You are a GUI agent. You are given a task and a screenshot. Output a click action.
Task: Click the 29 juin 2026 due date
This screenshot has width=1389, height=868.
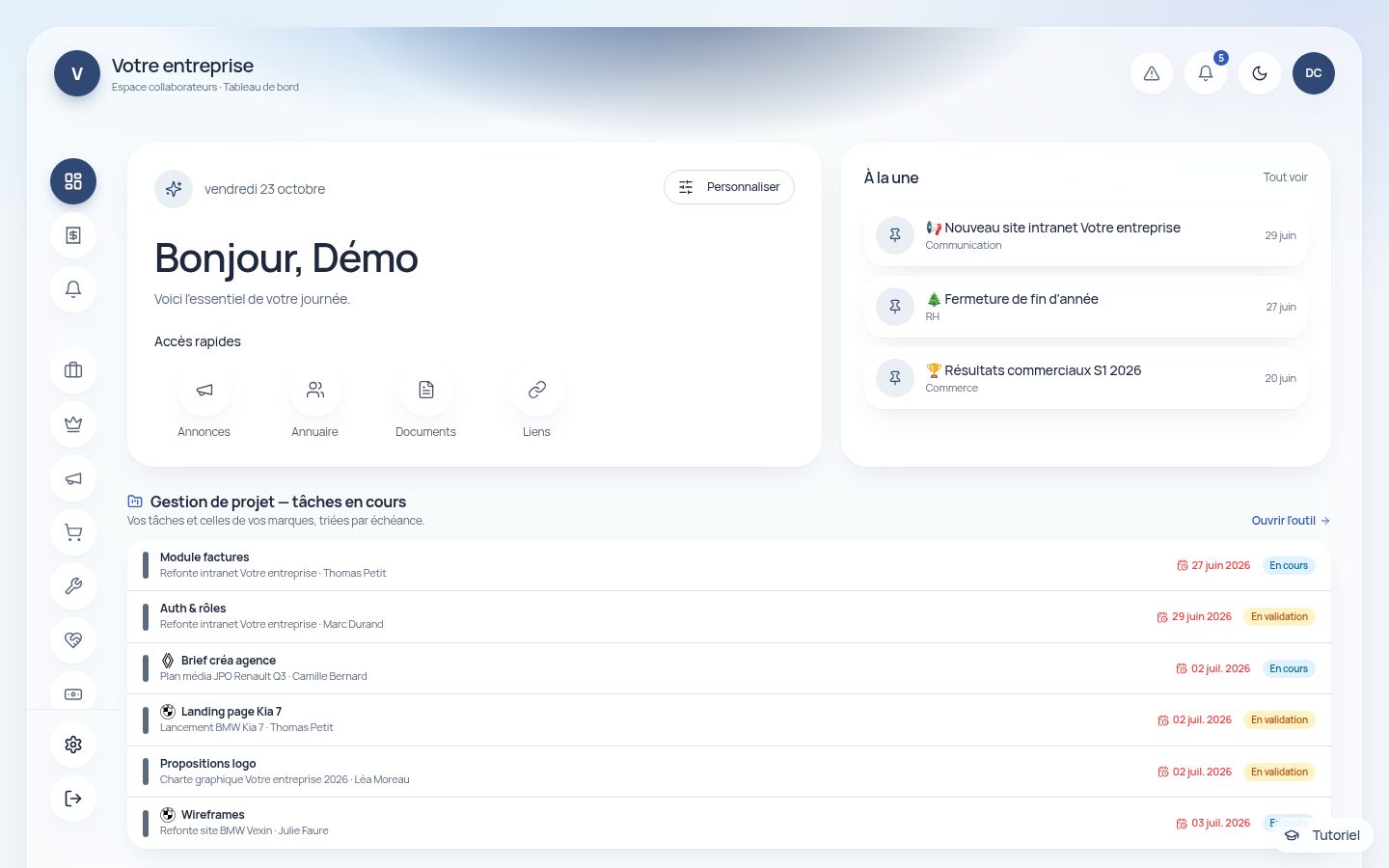coord(1194,617)
